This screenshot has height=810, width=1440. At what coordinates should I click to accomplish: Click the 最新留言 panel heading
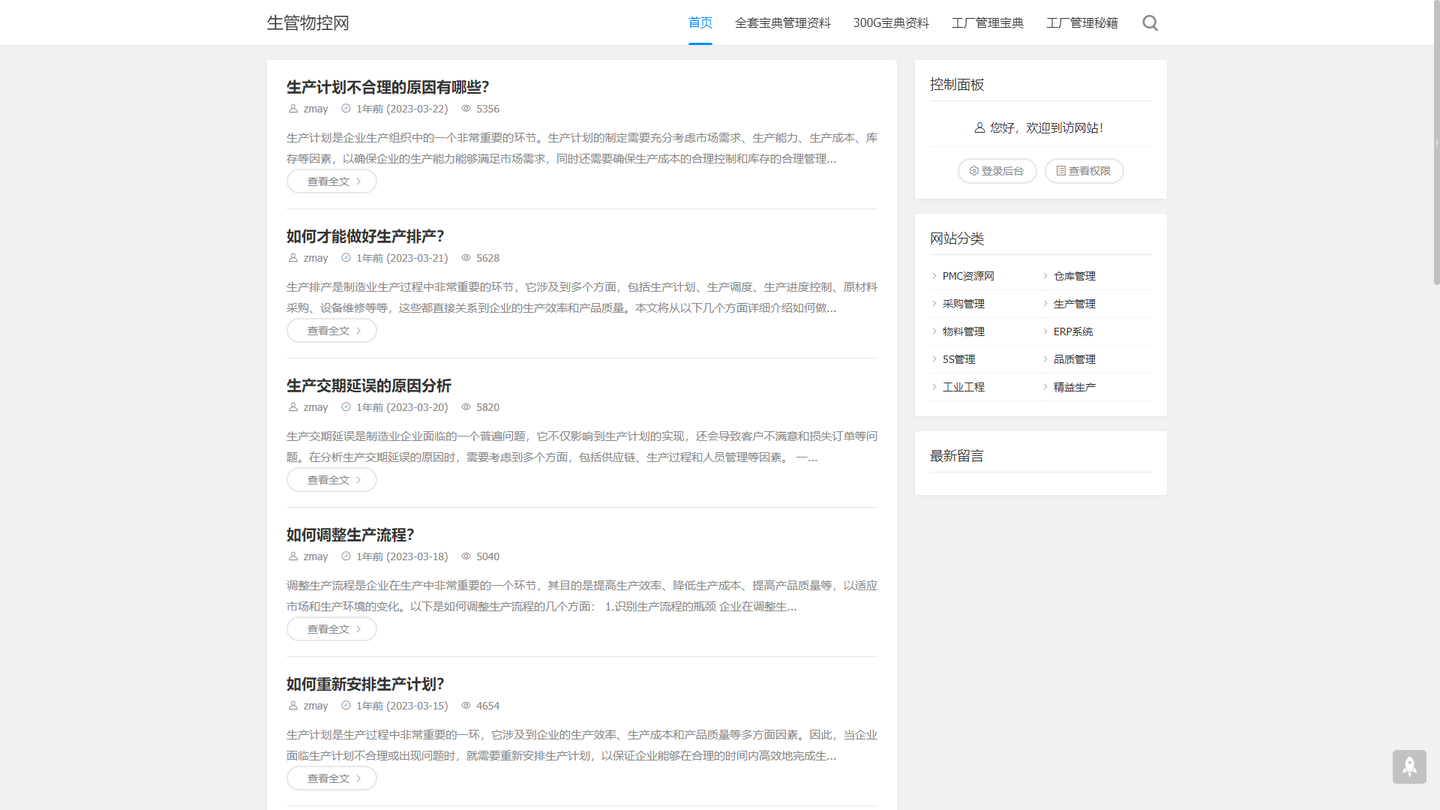957,456
